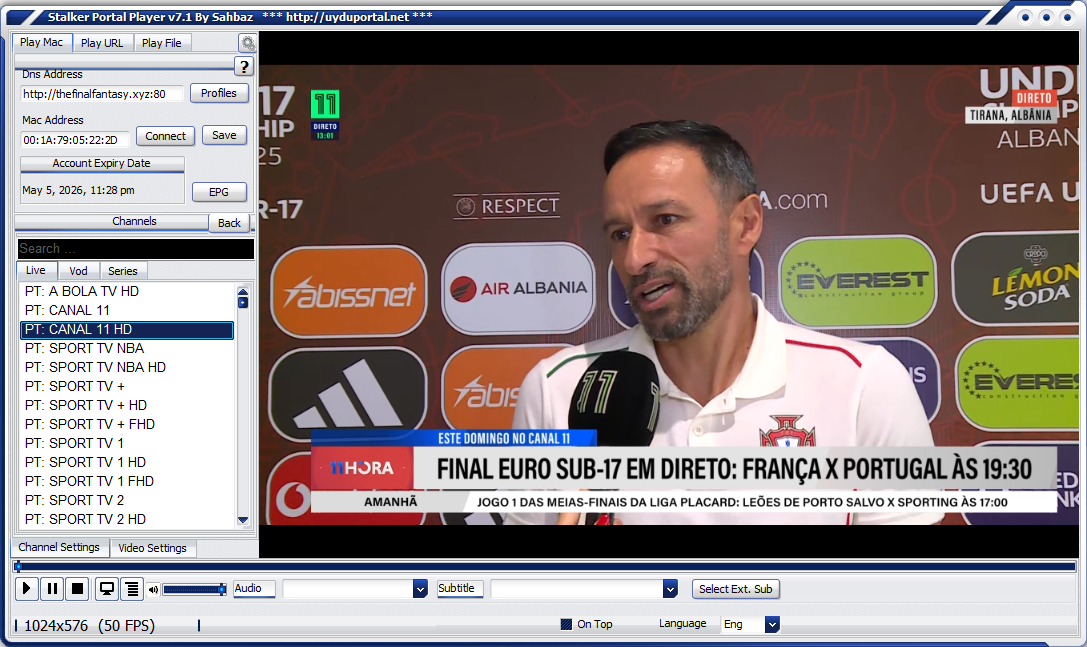Click the Profiles button
Screen dimensions: 1087x647
pos(218,93)
